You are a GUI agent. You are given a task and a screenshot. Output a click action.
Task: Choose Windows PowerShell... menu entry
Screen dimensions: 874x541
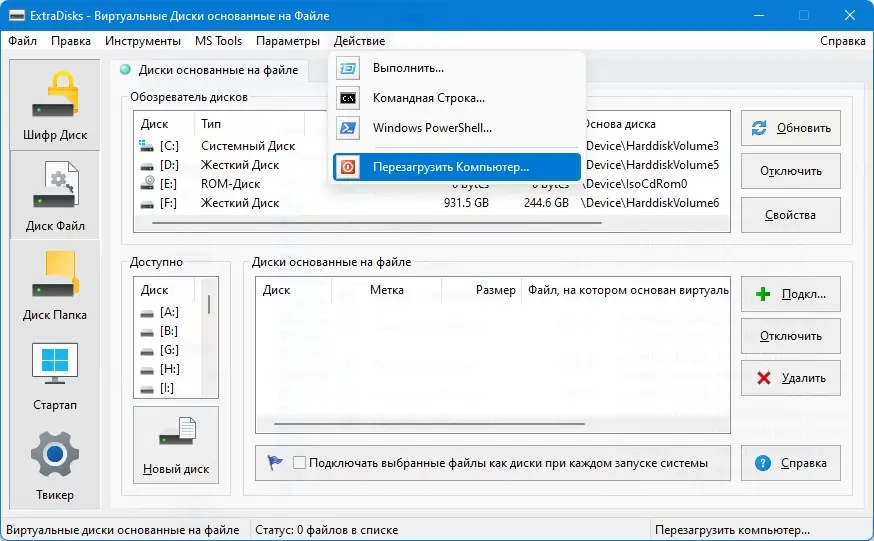pos(457,128)
